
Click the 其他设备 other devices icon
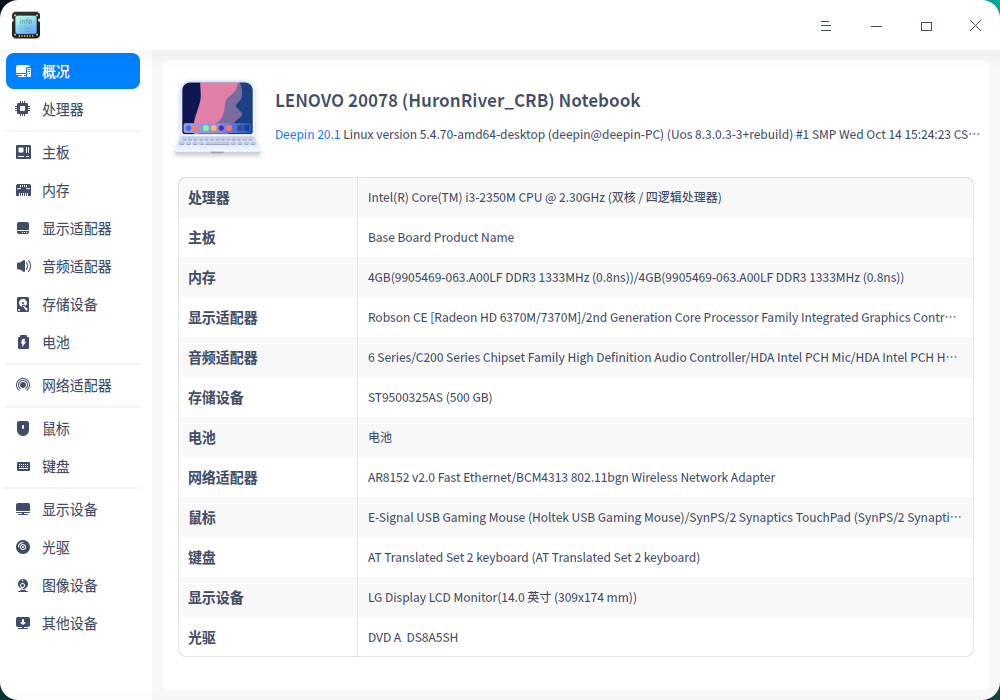point(23,623)
